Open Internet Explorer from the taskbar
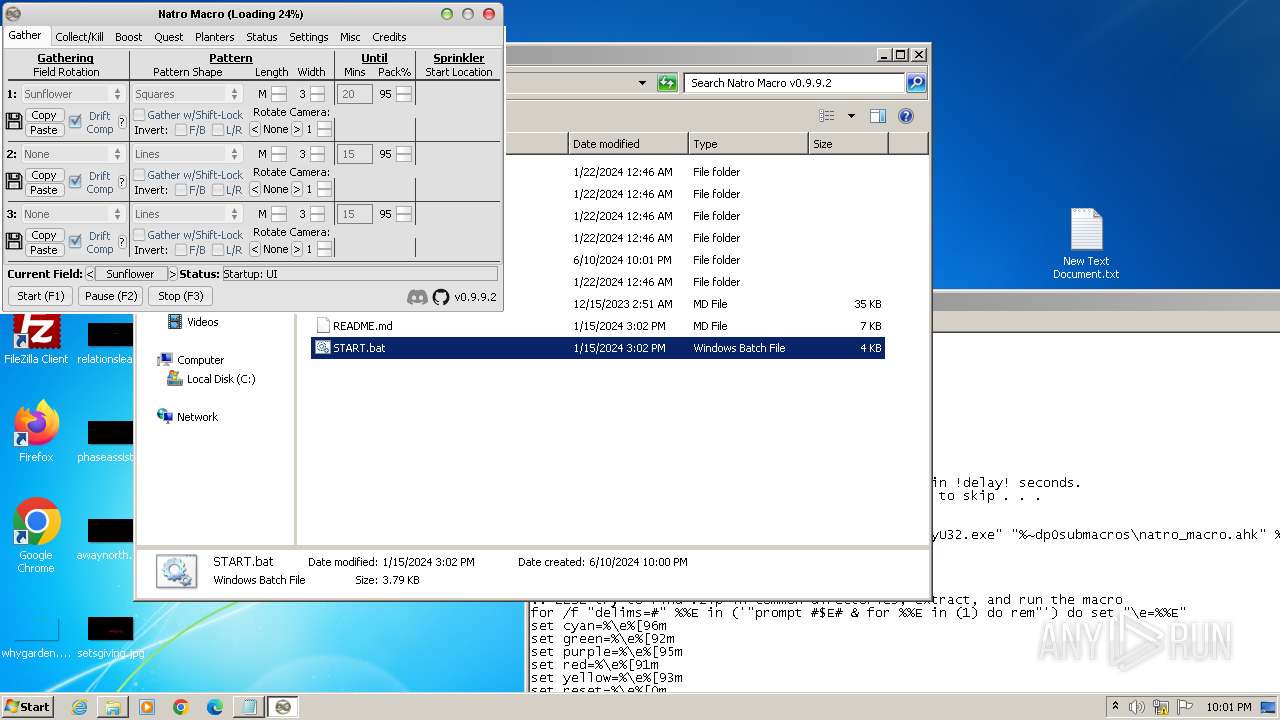1280x720 pixels. point(79,707)
